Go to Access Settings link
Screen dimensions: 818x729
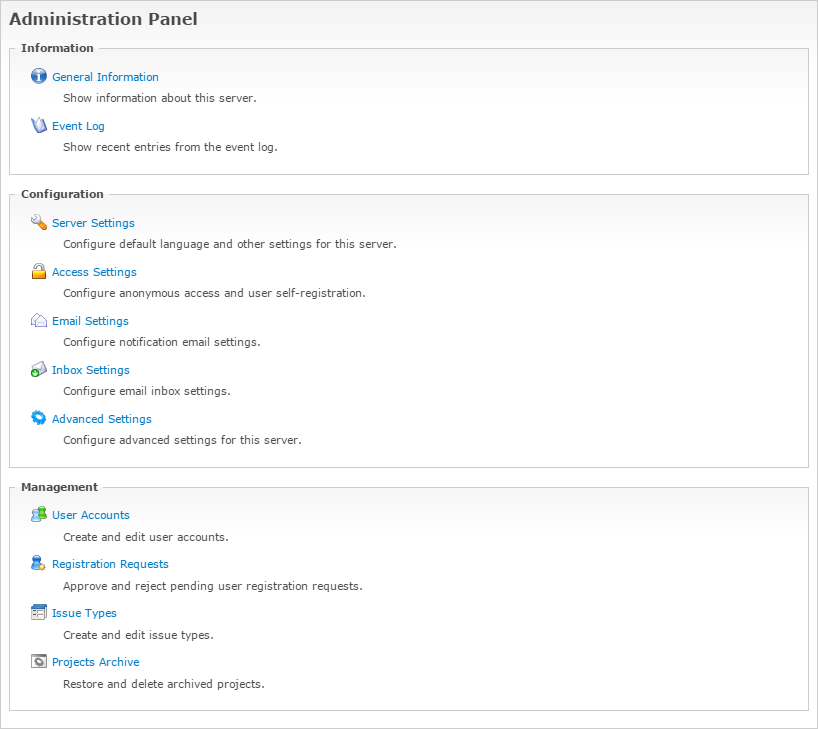click(x=94, y=272)
